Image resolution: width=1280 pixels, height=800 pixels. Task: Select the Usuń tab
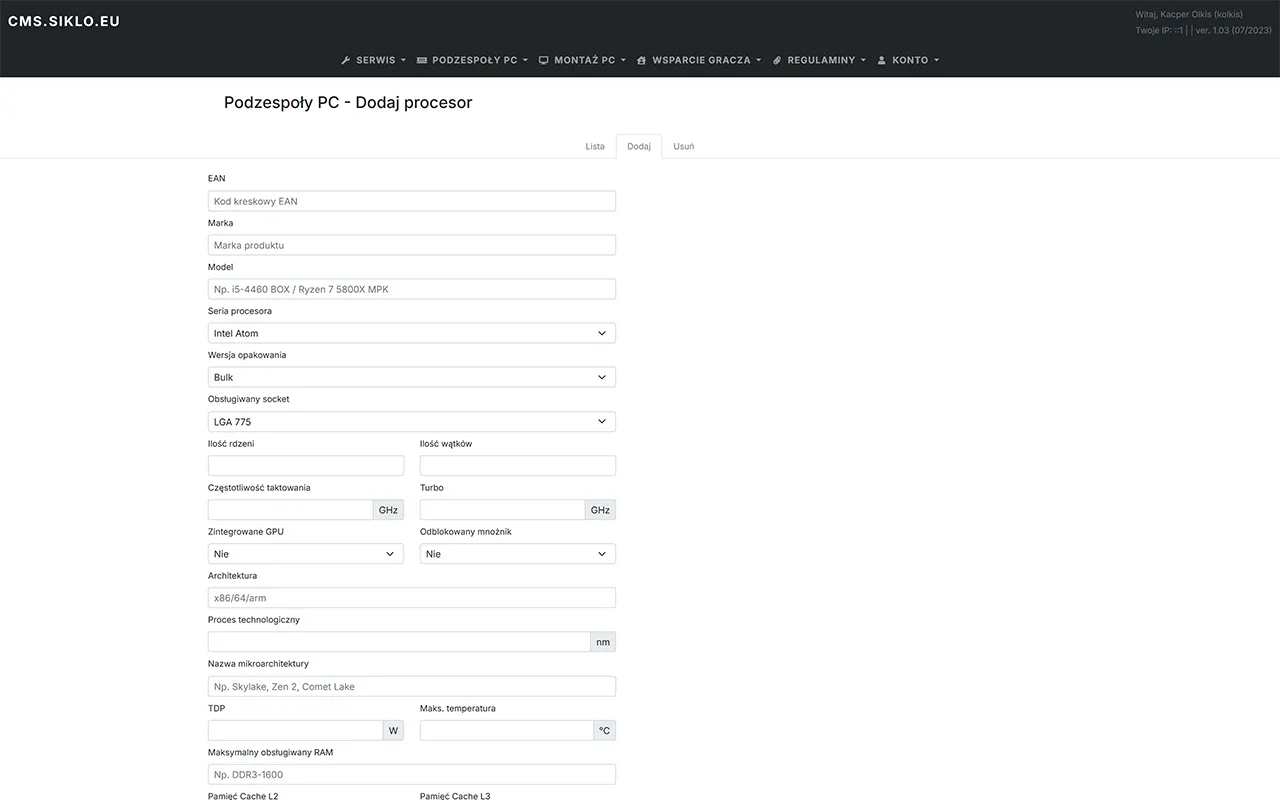(x=683, y=146)
